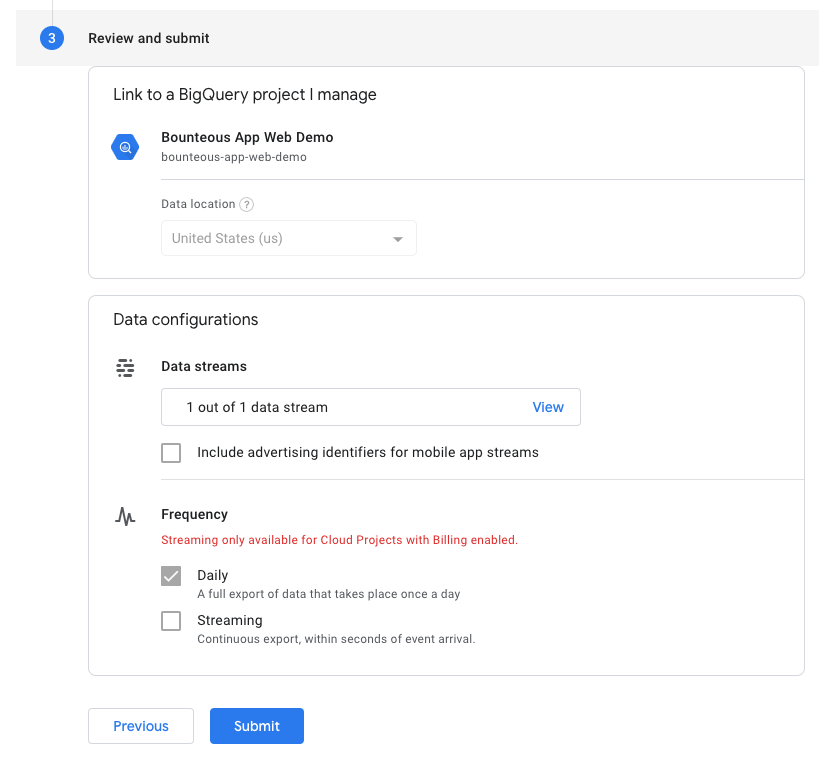
Task: Open the United States (us) data location dropdown
Action: point(289,238)
